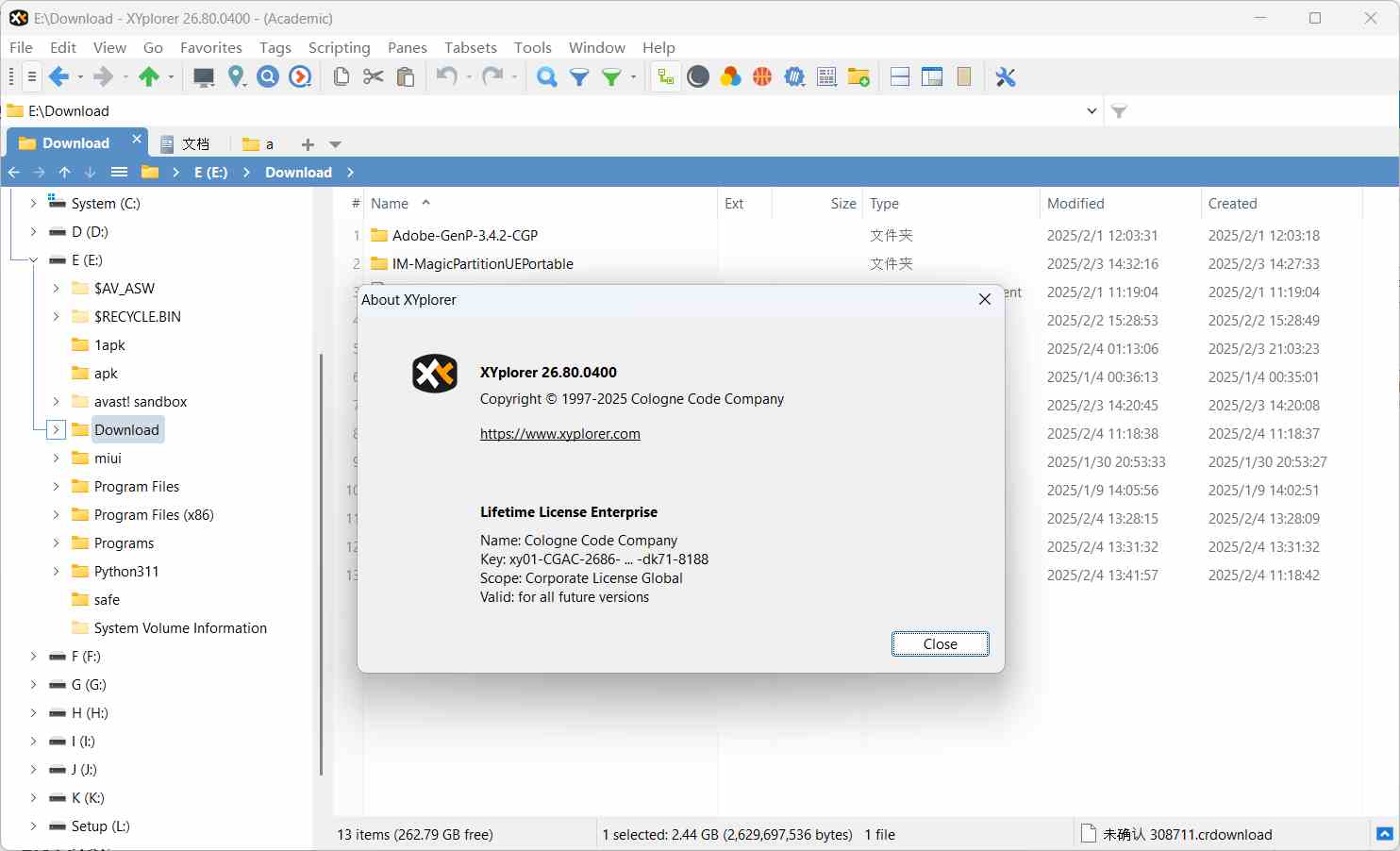The image size is (1400, 851).
Task: Expand the System (C:) tree node
Action: click(33, 203)
